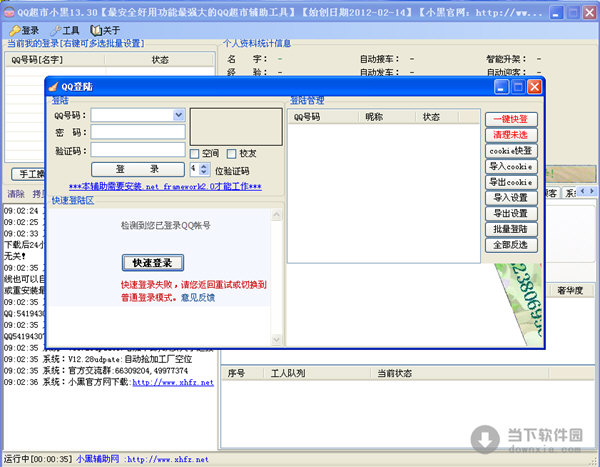
Task: Open the 登录 menu with key icon
Action: click(24, 30)
